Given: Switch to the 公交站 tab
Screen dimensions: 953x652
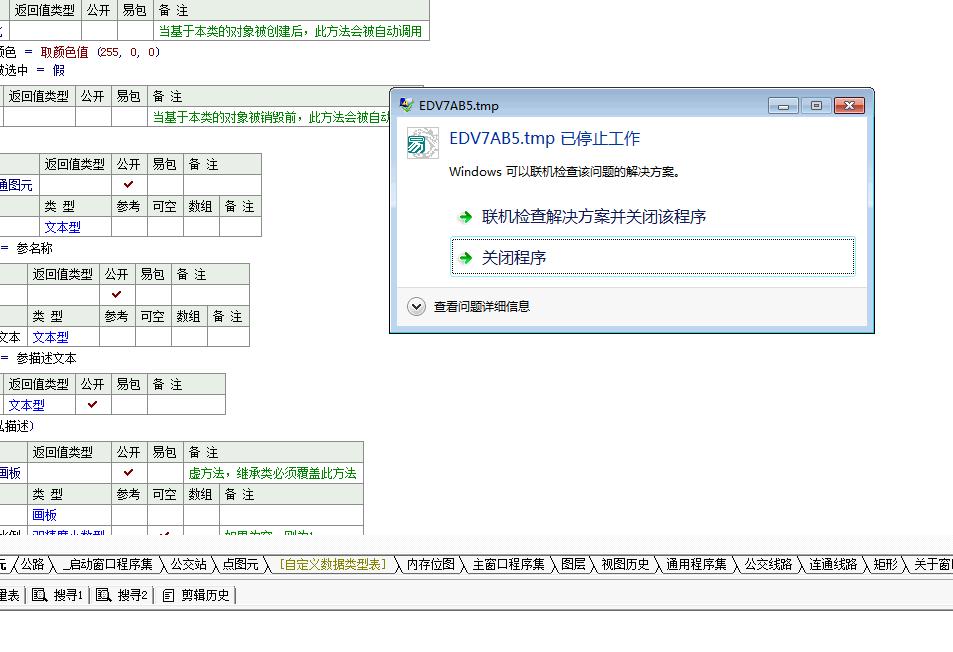Looking at the screenshot, I should tap(189, 564).
